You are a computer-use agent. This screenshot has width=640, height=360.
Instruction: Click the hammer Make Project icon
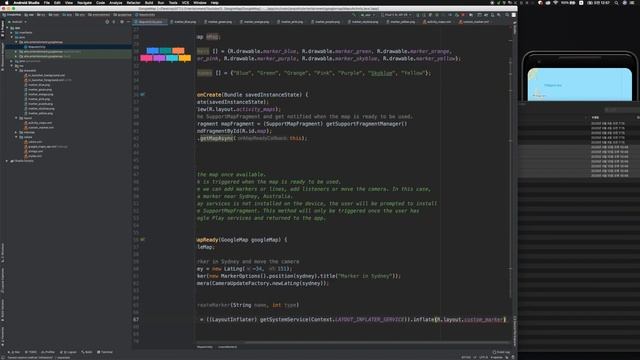click(x=353, y=15)
